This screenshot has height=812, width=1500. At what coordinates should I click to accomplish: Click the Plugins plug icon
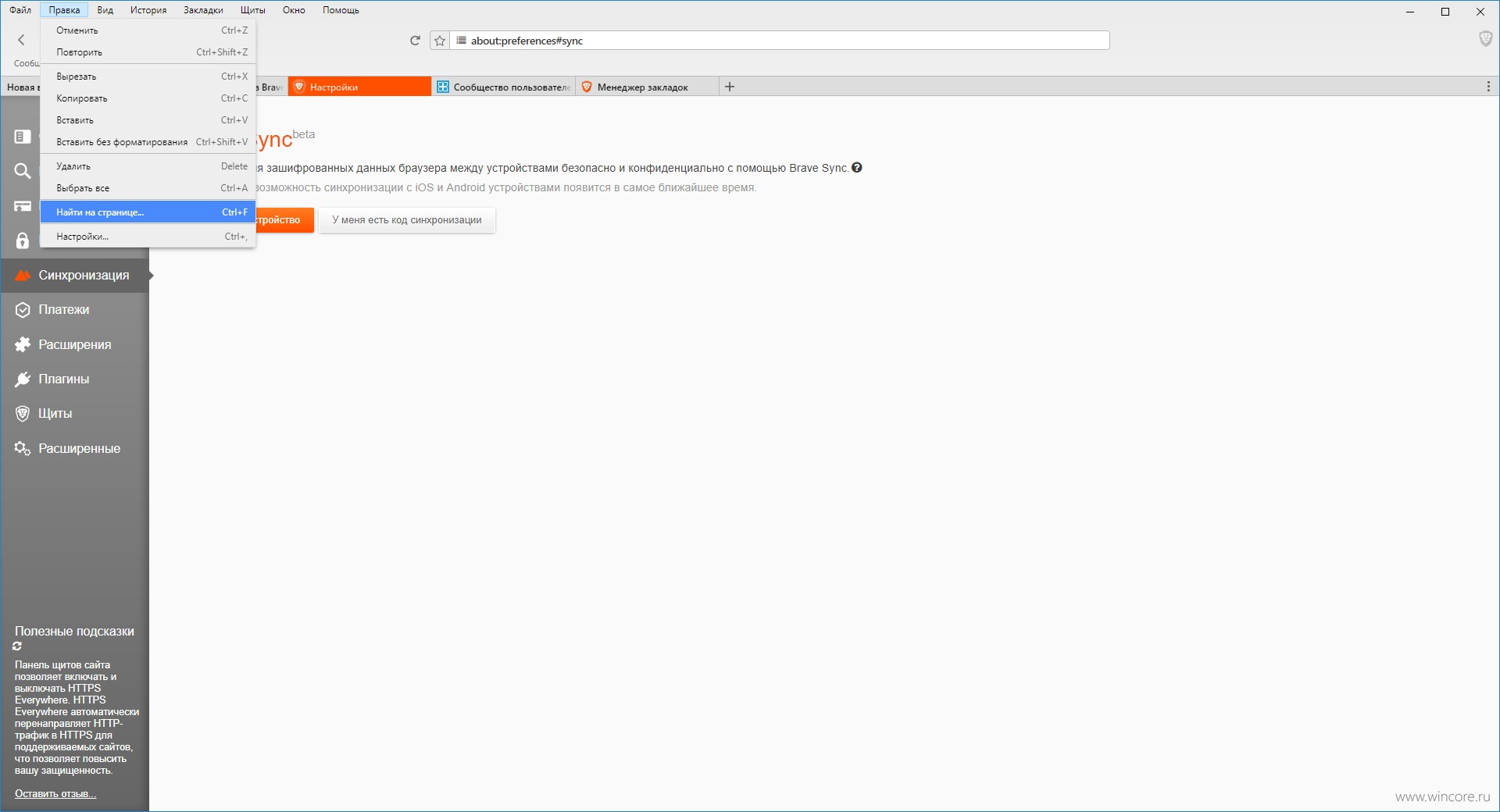[x=23, y=379]
